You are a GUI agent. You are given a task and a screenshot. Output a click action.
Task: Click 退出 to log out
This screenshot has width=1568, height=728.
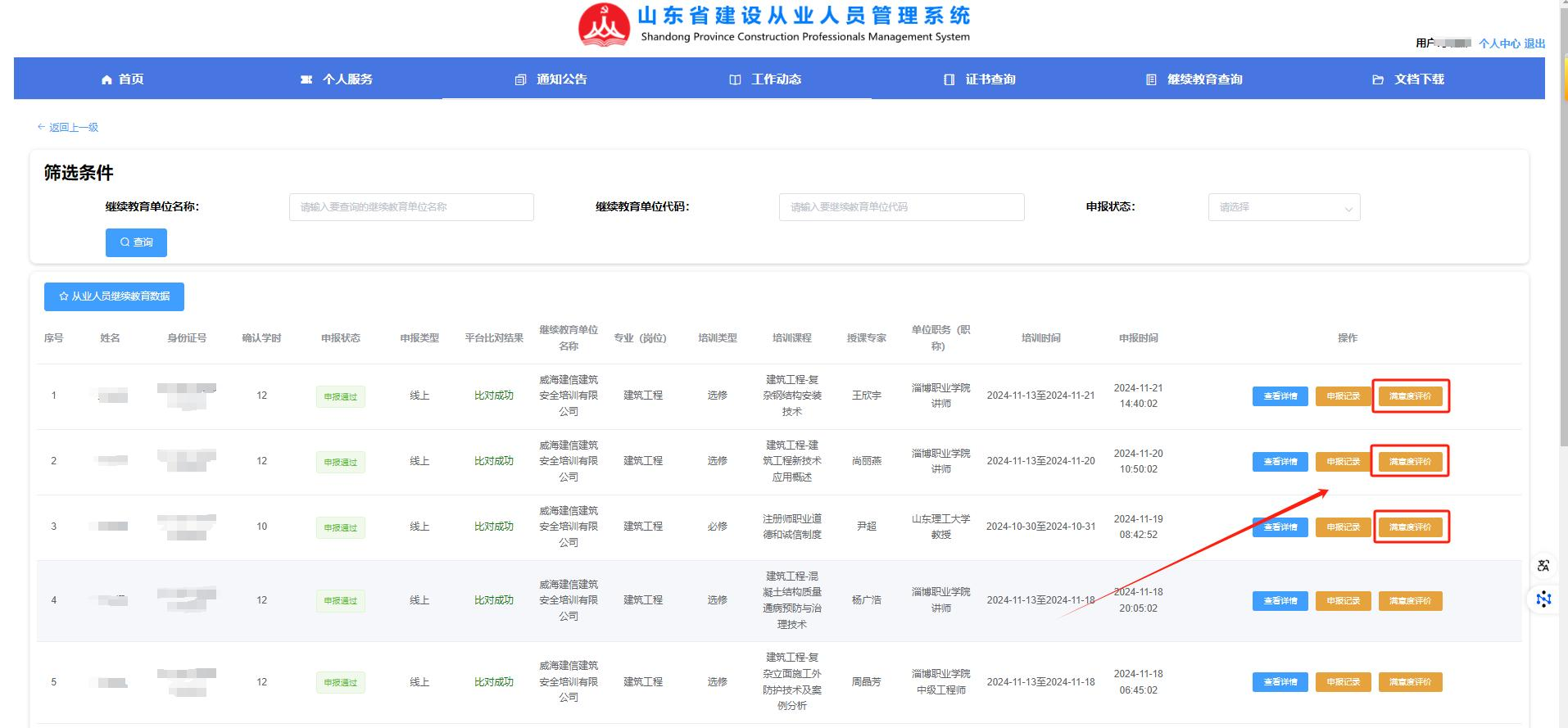tap(1534, 43)
